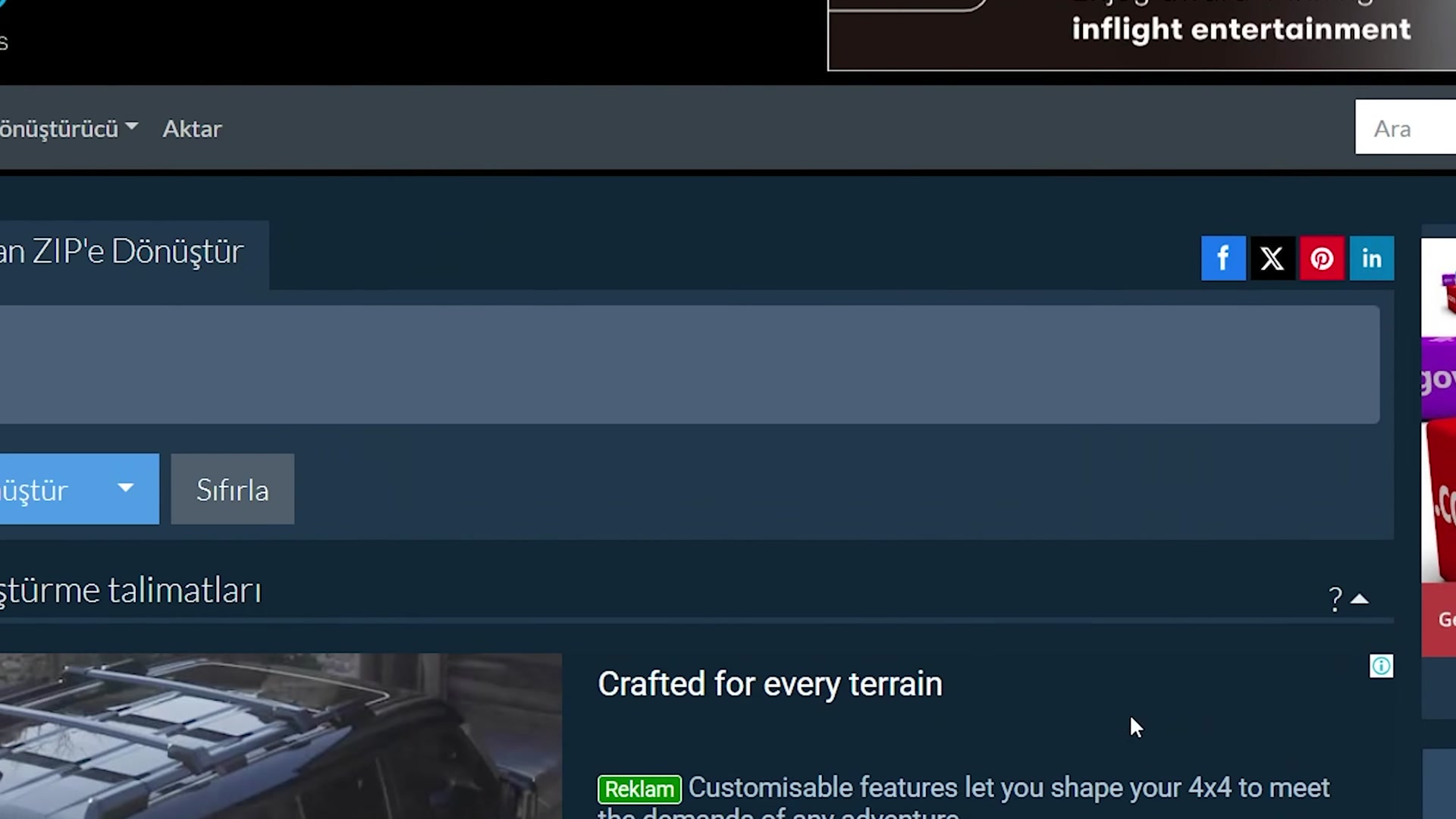Click into the Ara search field
The image size is (1456, 819).
1405,127
